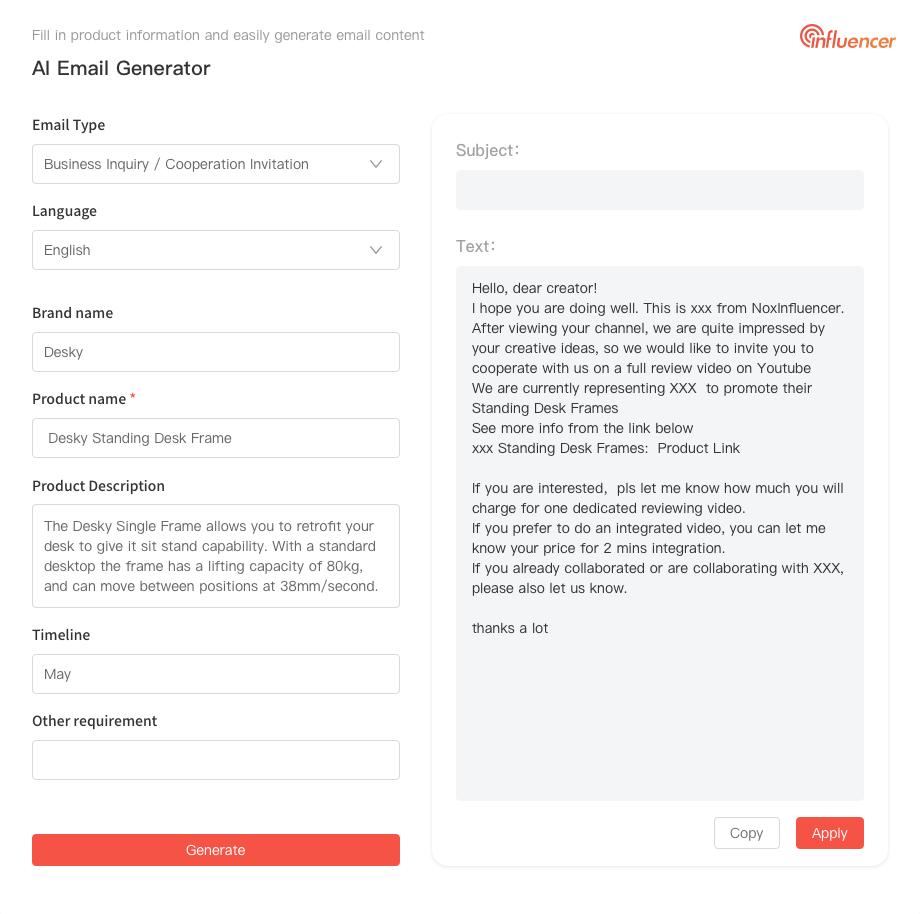Click into the Product name input
Screen dimensions: 920x914
[216, 438]
